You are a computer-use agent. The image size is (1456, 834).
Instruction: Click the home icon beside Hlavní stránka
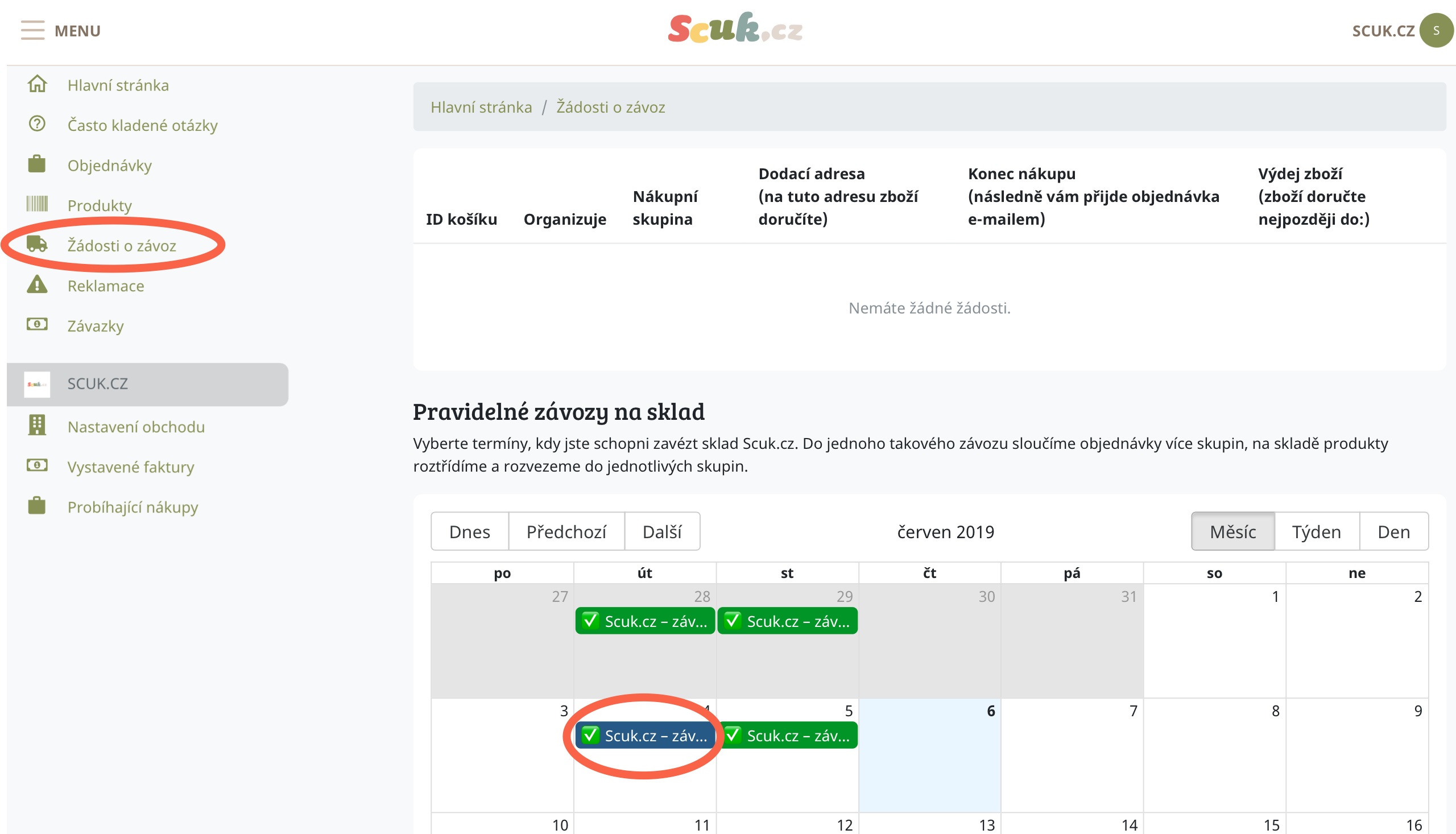tap(37, 84)
